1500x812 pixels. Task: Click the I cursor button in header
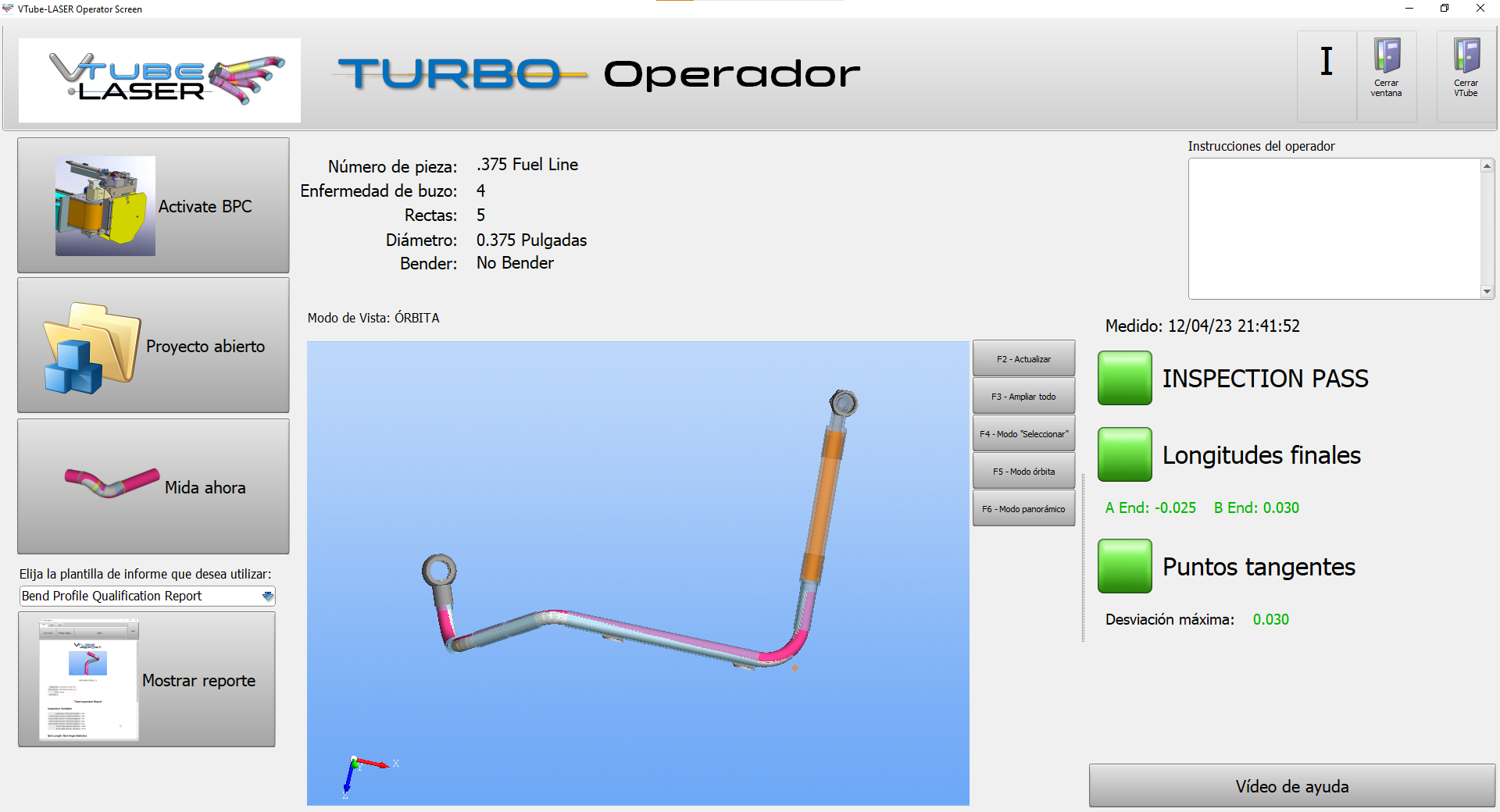(x=1327, y=76)
